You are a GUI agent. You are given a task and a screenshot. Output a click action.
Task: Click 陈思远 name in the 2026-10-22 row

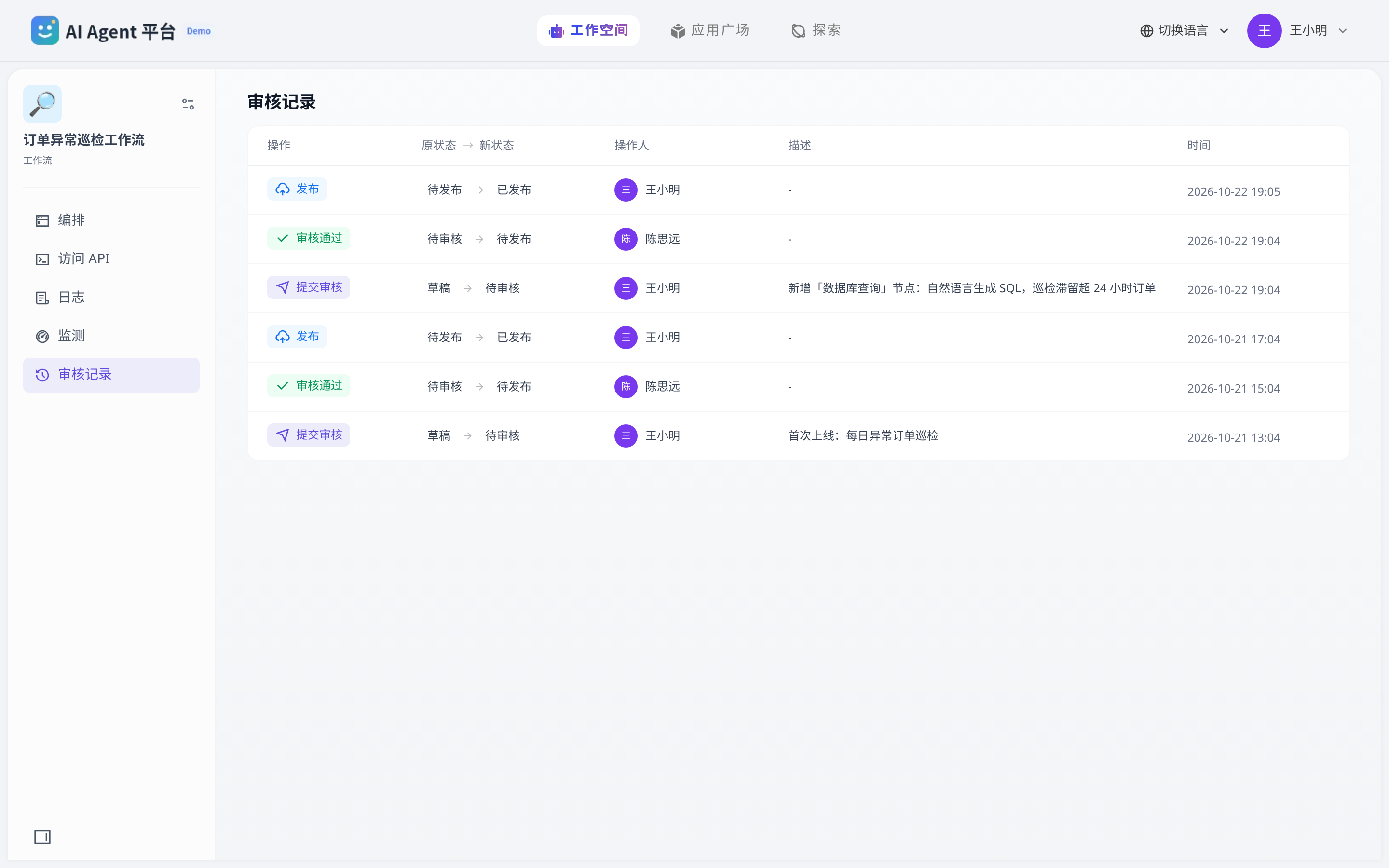(662, 239)
